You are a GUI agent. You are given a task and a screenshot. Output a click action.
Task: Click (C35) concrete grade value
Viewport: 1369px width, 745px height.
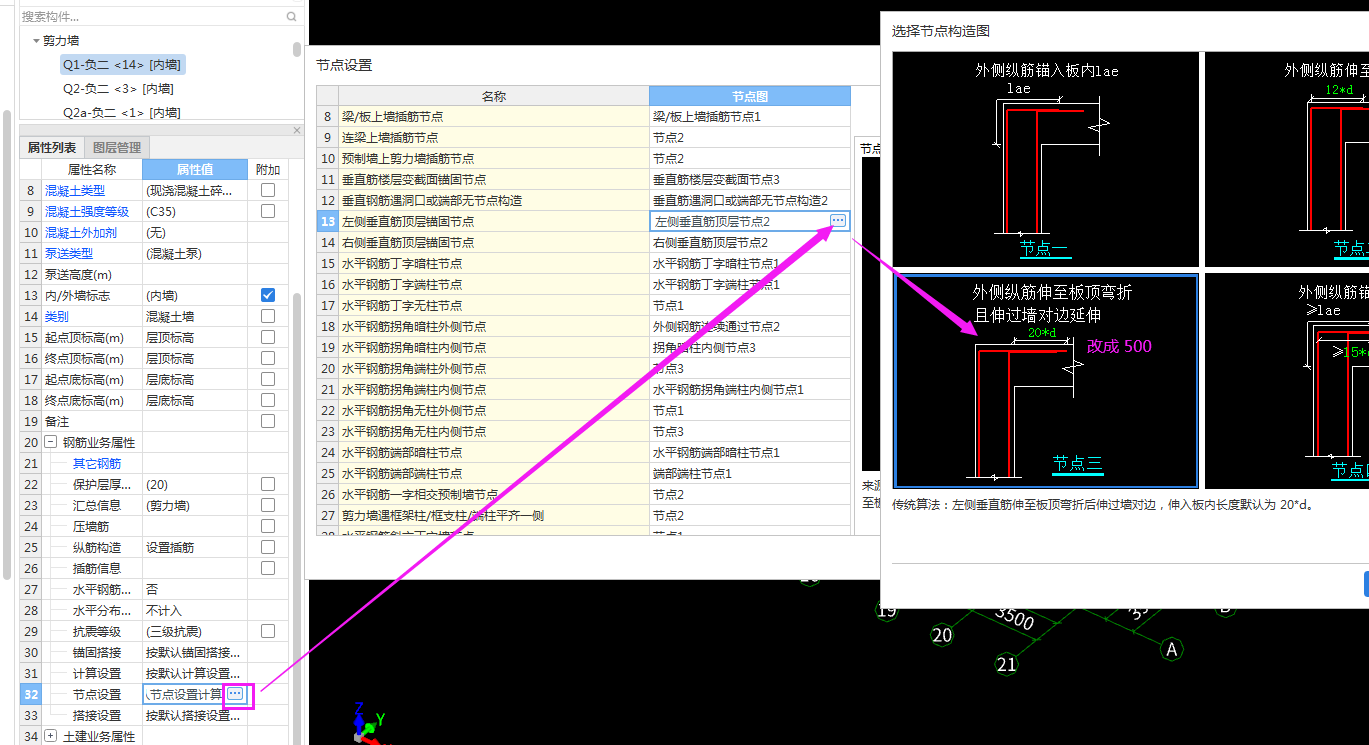(195, 211)
